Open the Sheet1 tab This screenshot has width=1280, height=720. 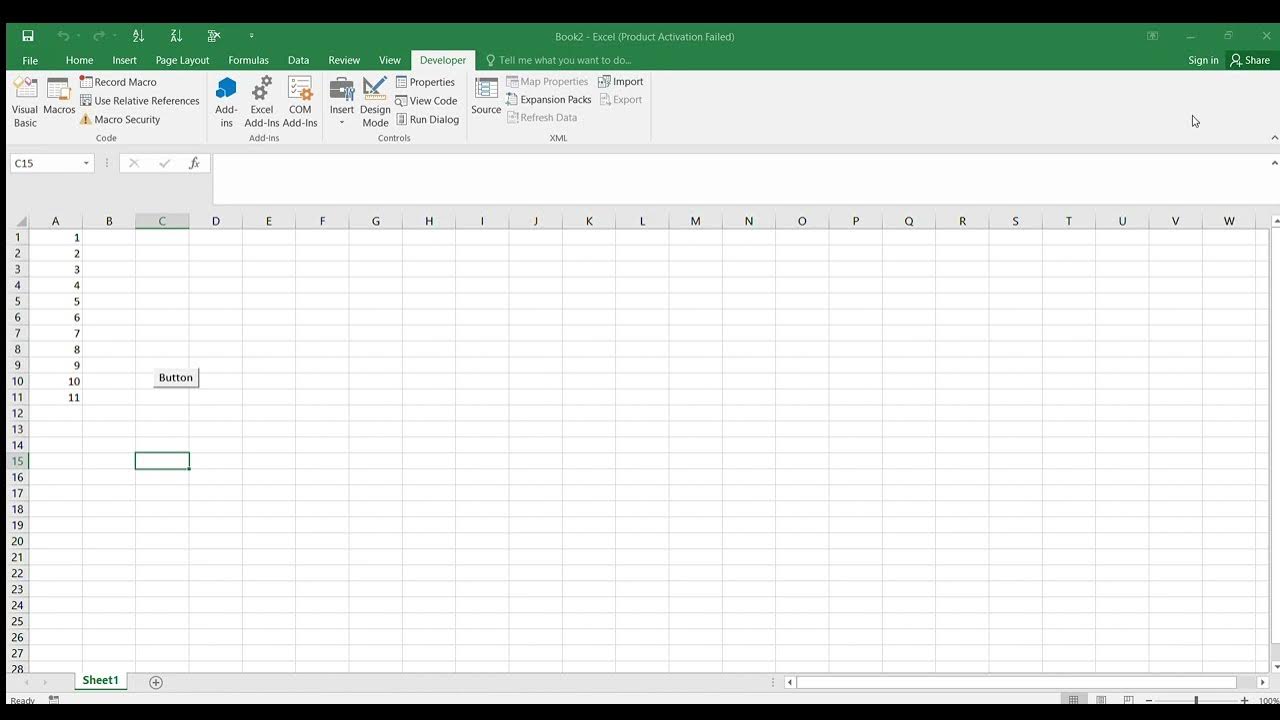coord(100,680)
